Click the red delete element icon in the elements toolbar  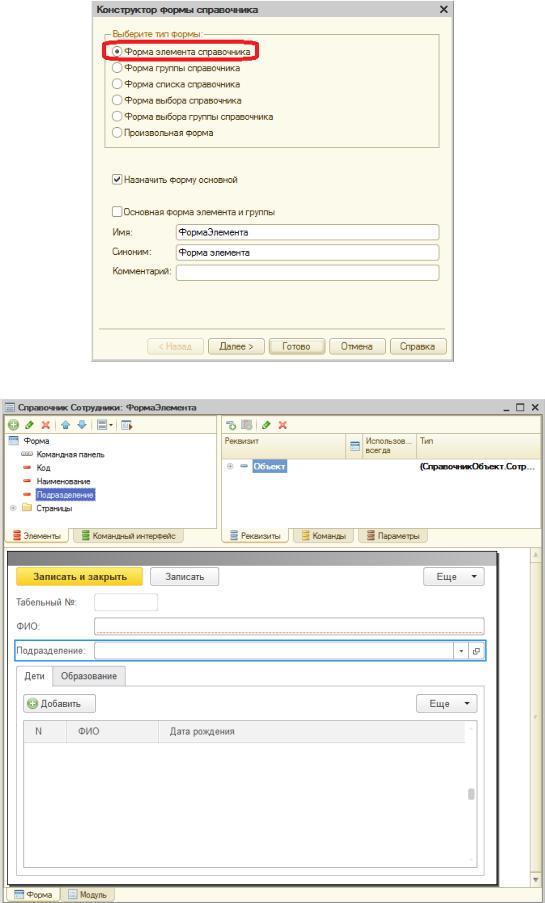45,425
